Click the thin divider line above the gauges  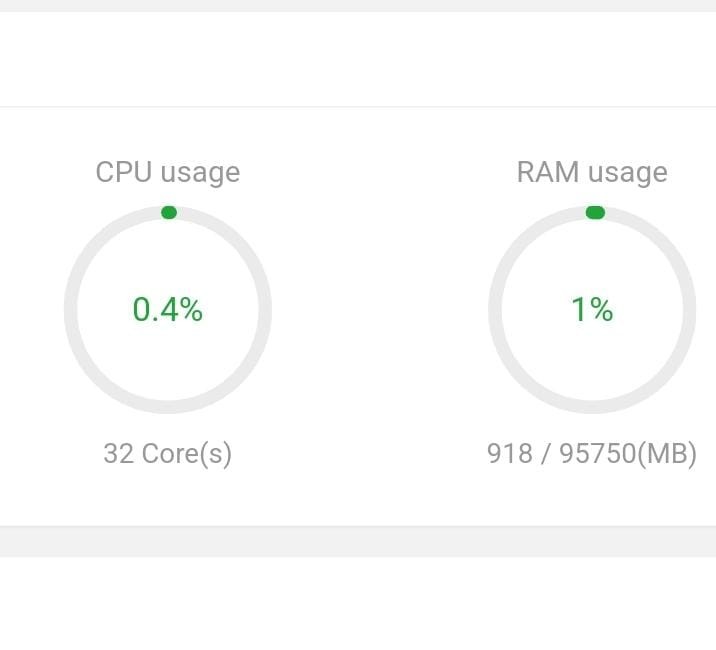(x=358, y=106)
